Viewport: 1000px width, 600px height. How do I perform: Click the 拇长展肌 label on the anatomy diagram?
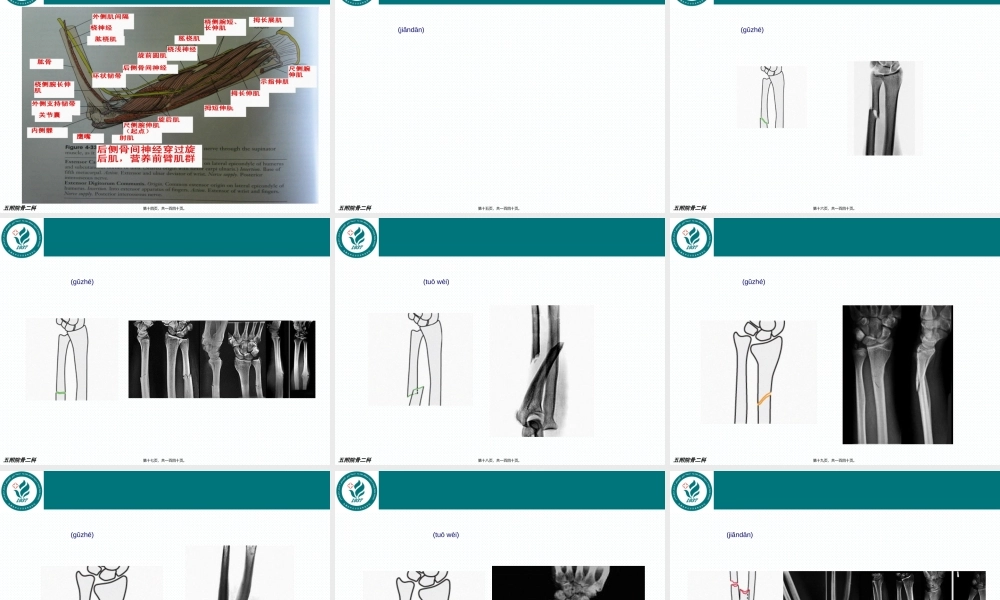[267, 20]
